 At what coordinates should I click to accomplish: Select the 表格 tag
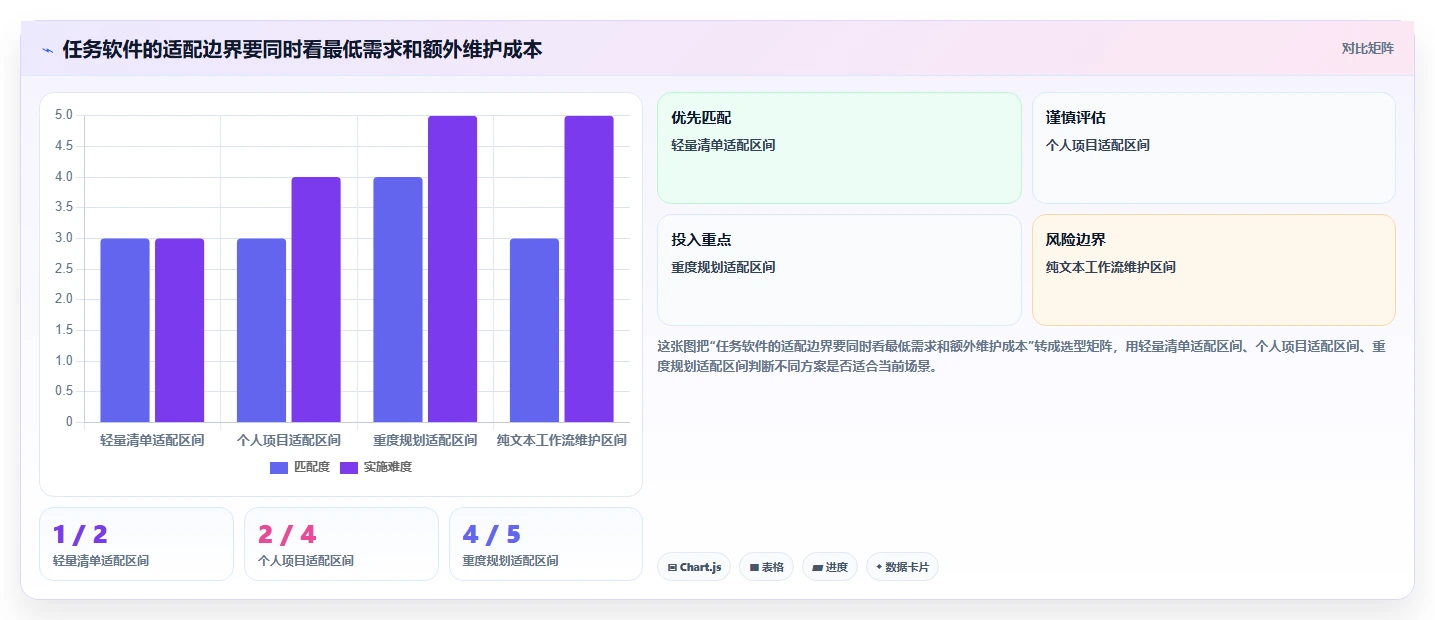tap(767, 567)
